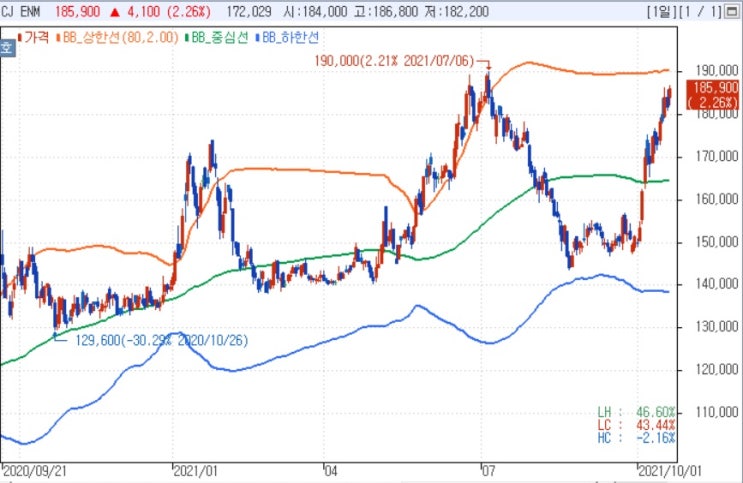Viewport: 743px width, 483px height.
Task: Click the orange BB_상한선 color marker
Action: (x=58, y=37)
